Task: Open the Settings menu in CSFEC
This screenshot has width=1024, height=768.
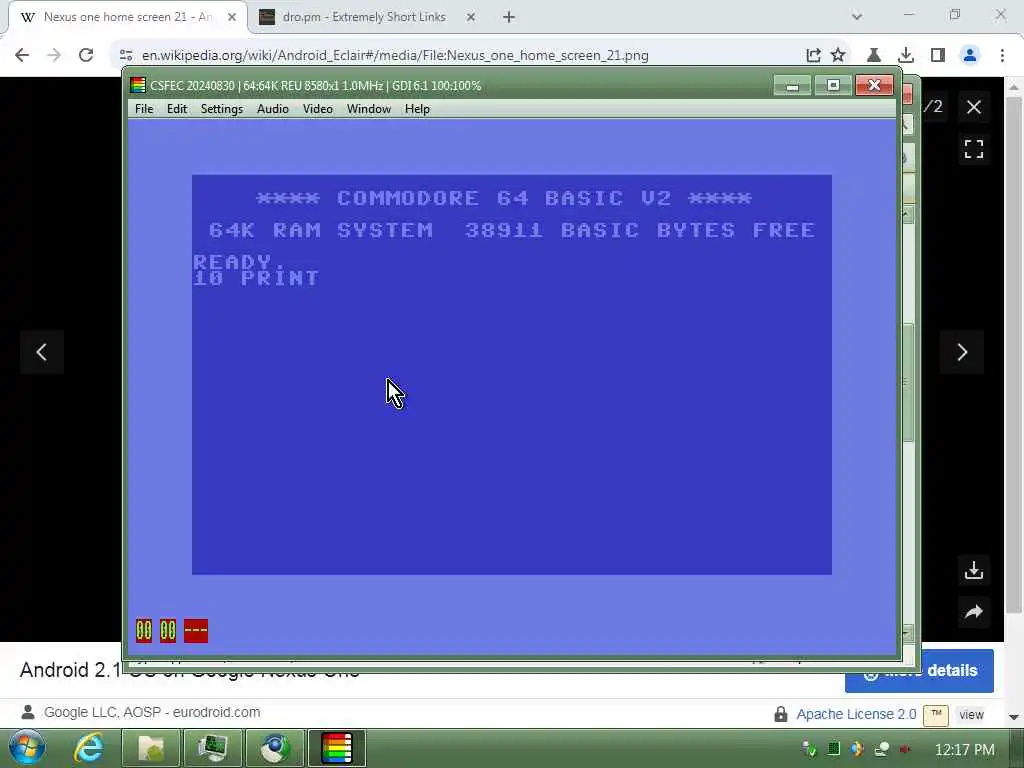Action: click(x=221, y=109)
